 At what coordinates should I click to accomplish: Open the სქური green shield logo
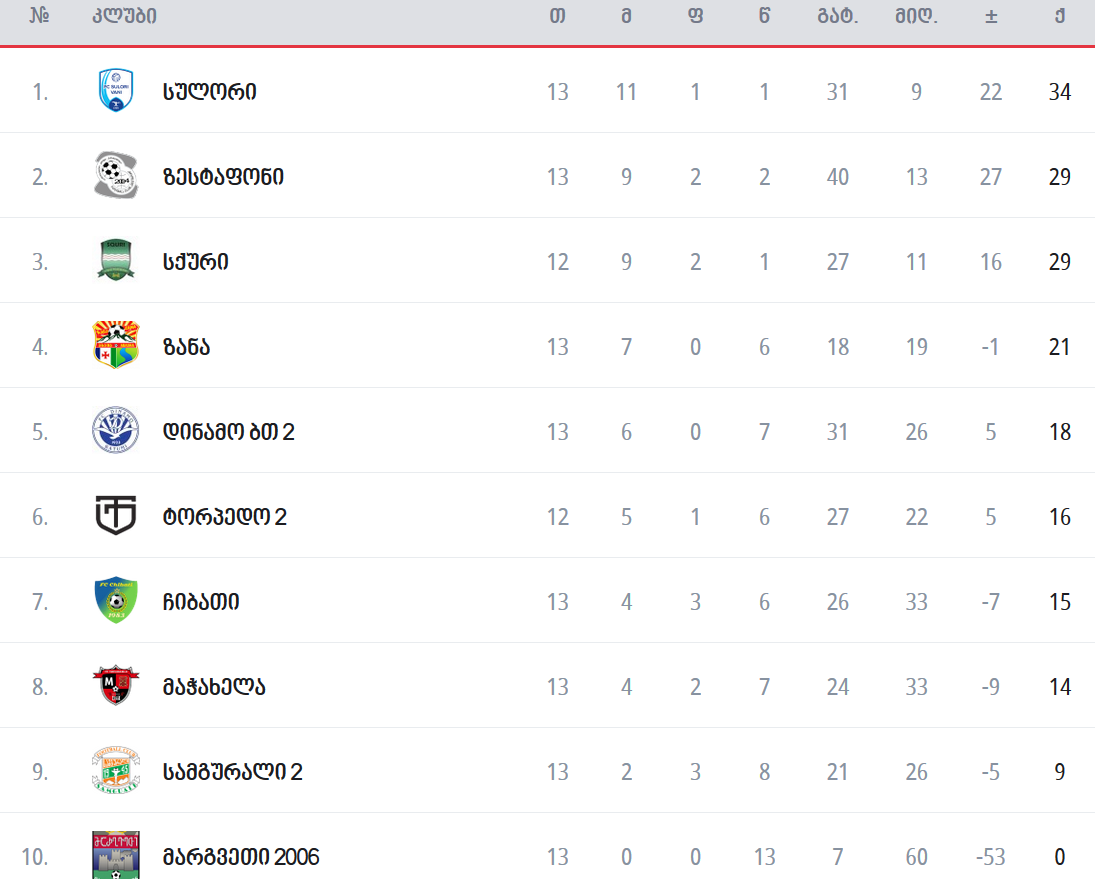[116, 261]
